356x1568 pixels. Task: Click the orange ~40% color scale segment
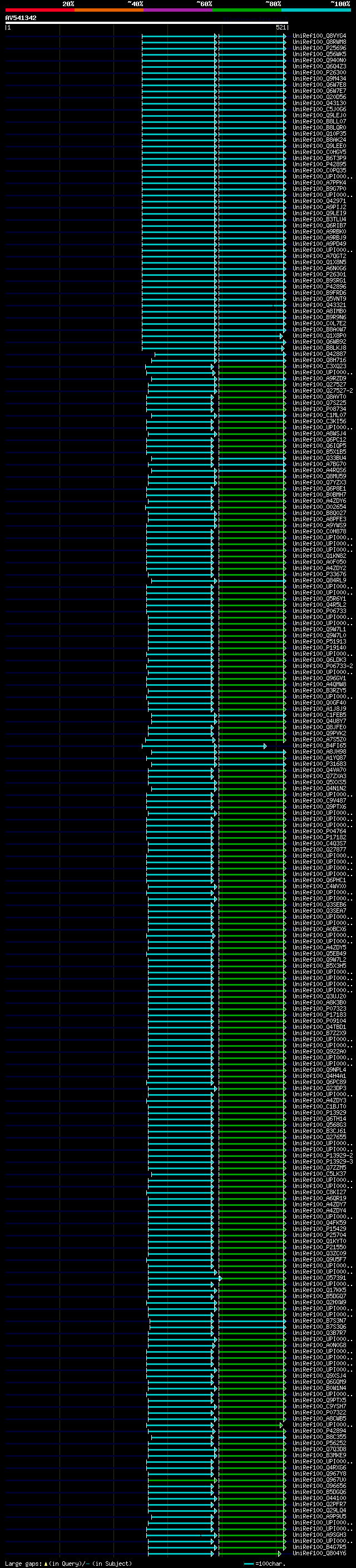pyautogui.click(x=109, y=10)
